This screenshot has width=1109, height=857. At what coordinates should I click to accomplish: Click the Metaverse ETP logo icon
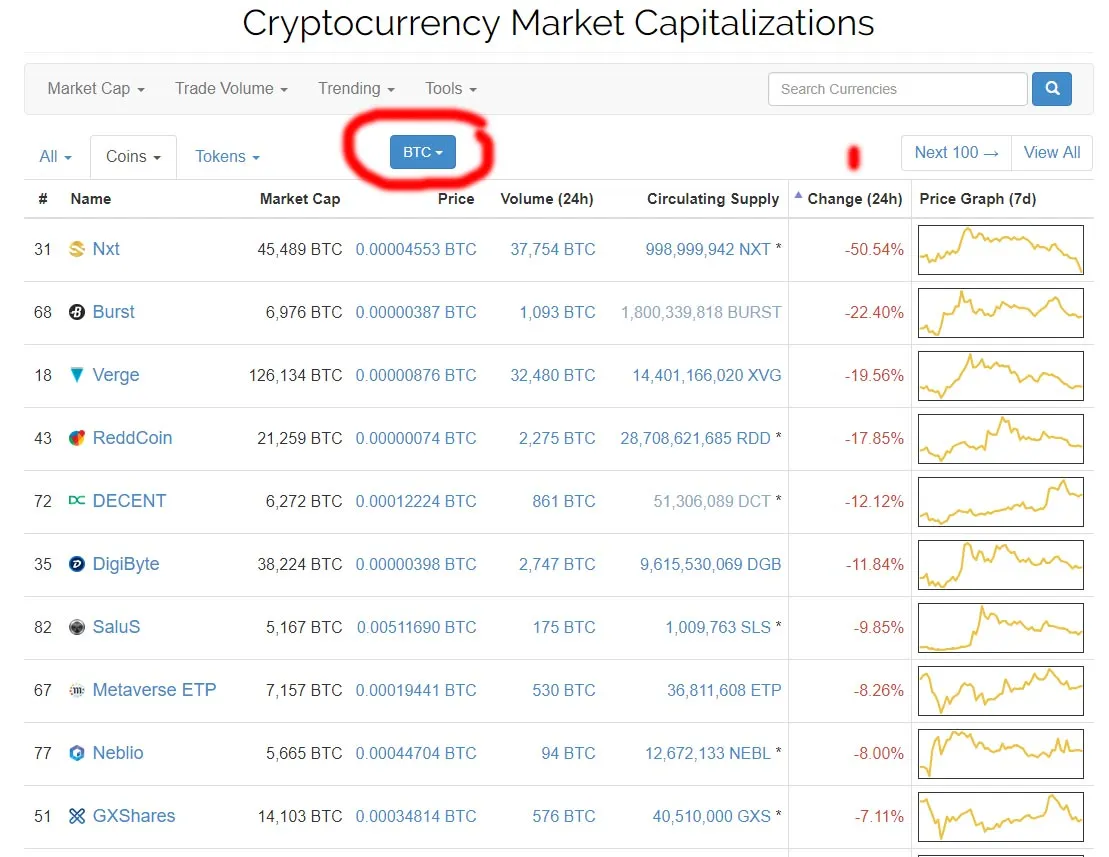(76, 689)
